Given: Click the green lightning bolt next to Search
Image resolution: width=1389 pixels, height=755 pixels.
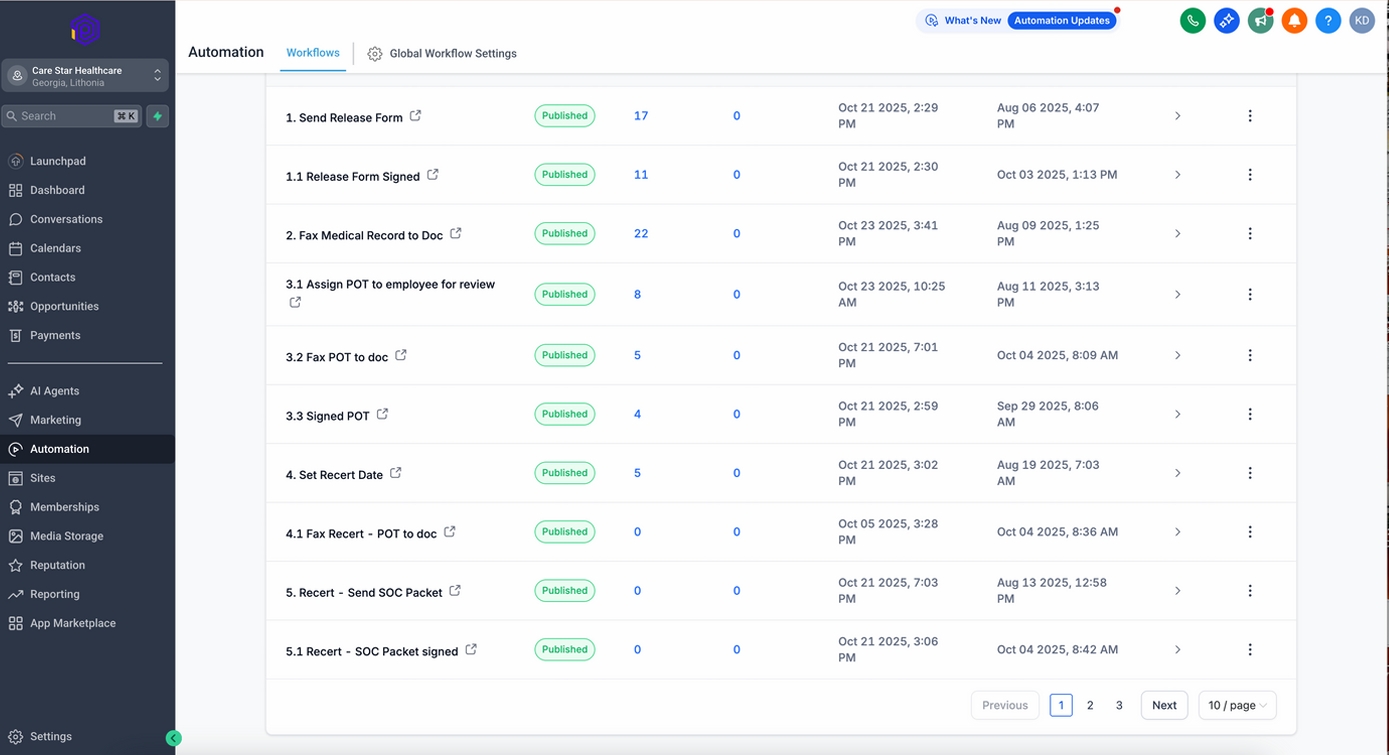Looking at the screenshot, I should pyautogui.click(x=157, y=116).
